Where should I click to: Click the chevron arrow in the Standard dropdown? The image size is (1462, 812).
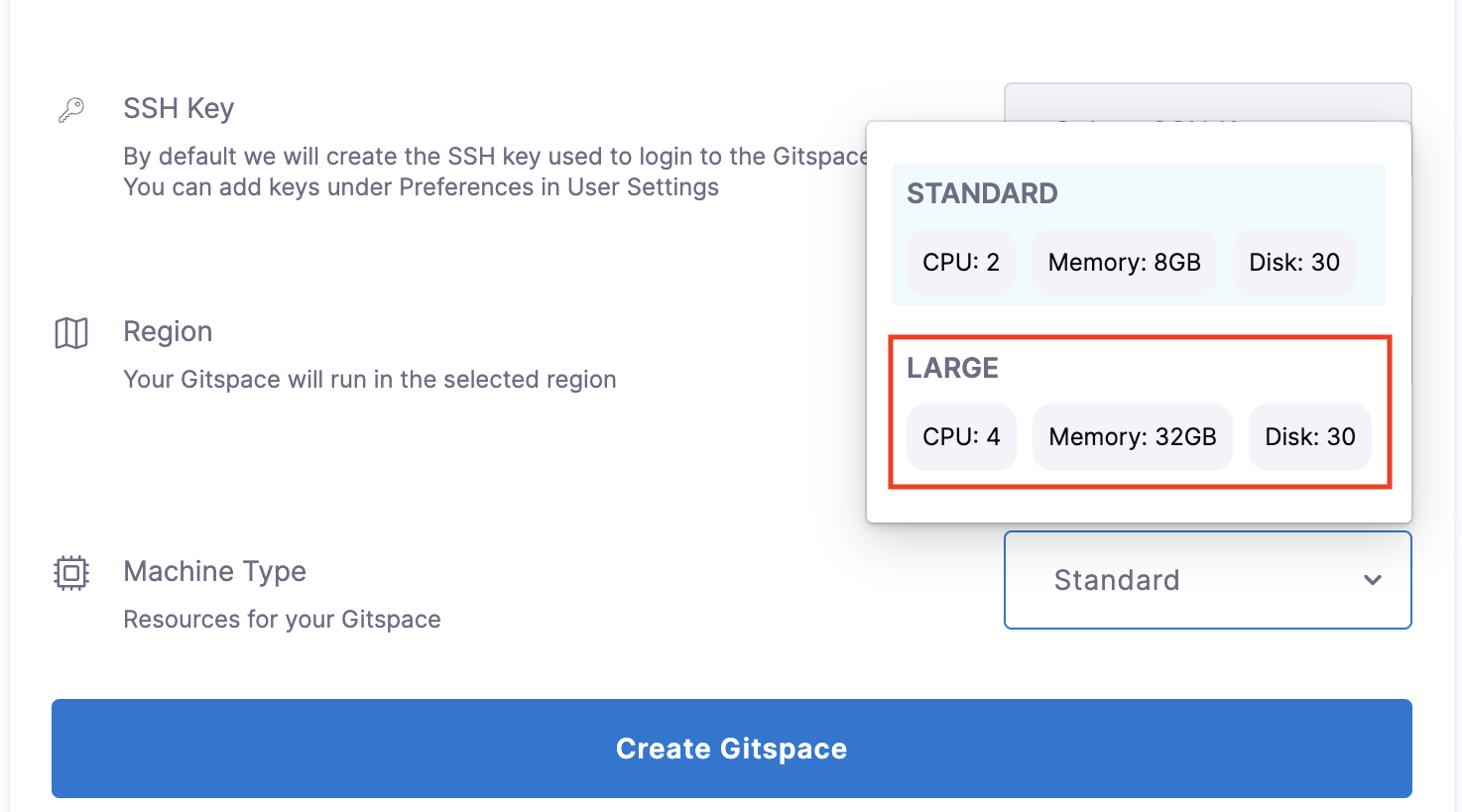1373,580
